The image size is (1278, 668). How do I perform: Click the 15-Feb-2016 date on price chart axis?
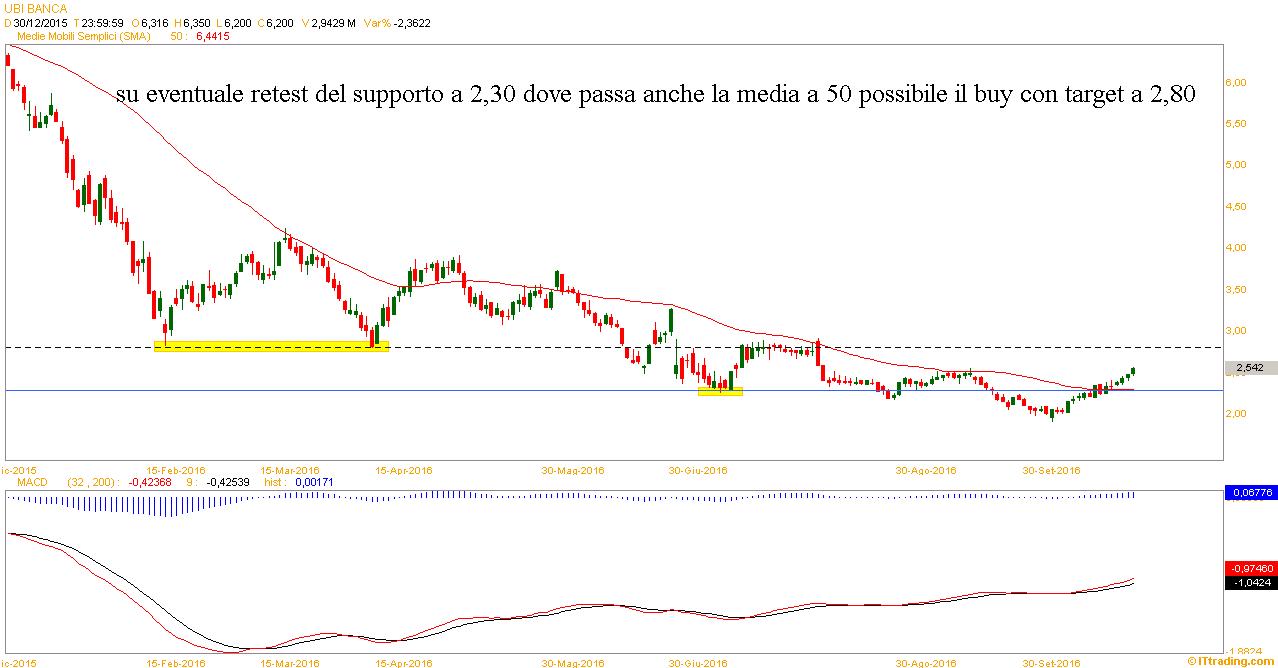click(176, 470)
